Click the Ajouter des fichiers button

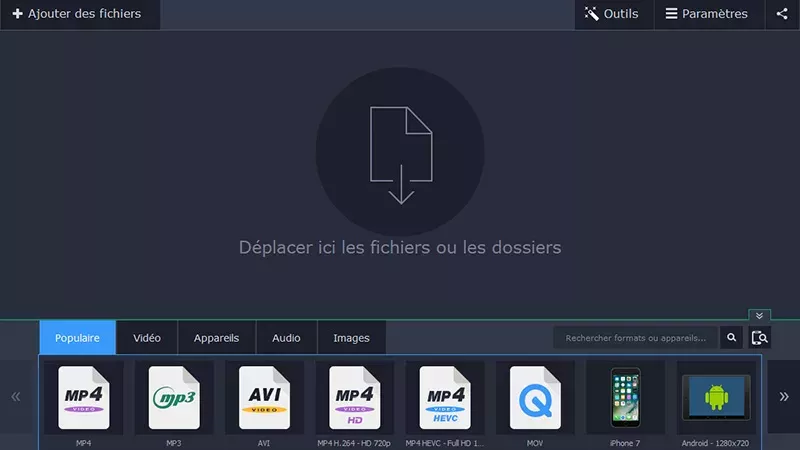point(80,14)
